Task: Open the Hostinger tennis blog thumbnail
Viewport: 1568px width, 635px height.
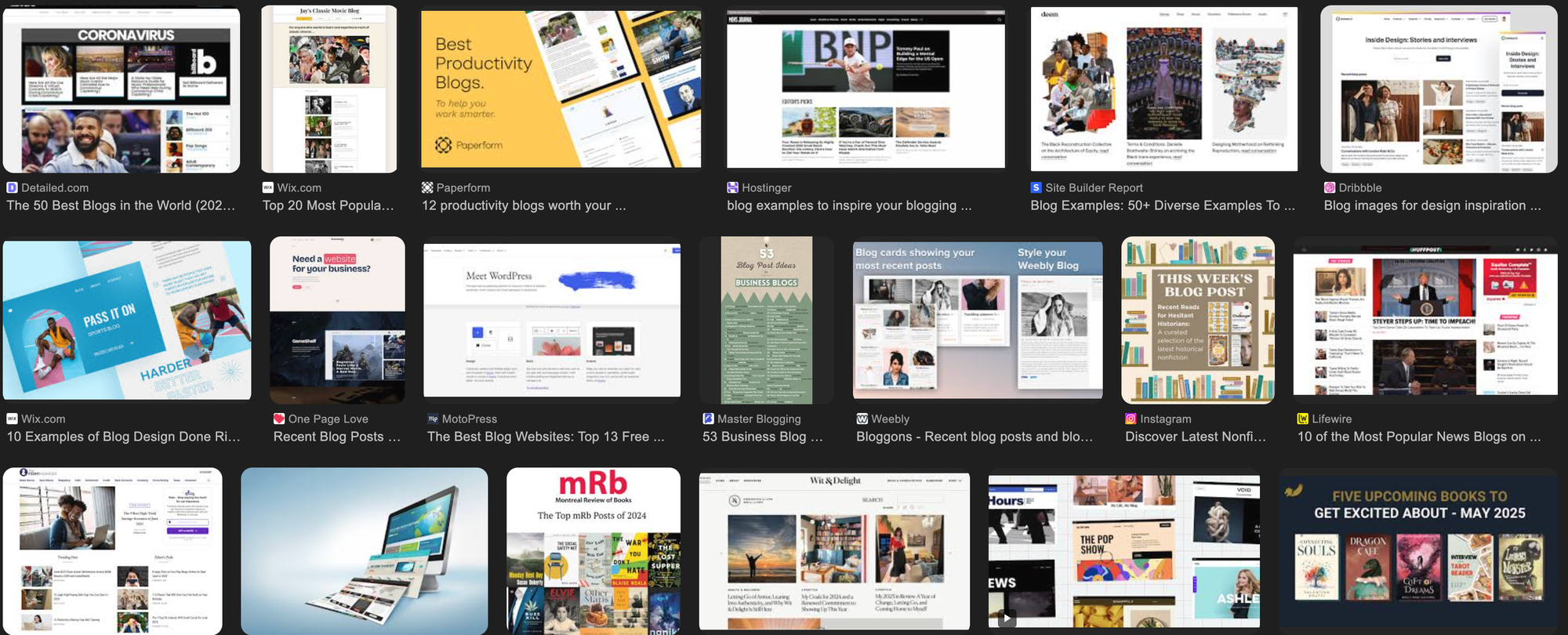Action: 866,89
